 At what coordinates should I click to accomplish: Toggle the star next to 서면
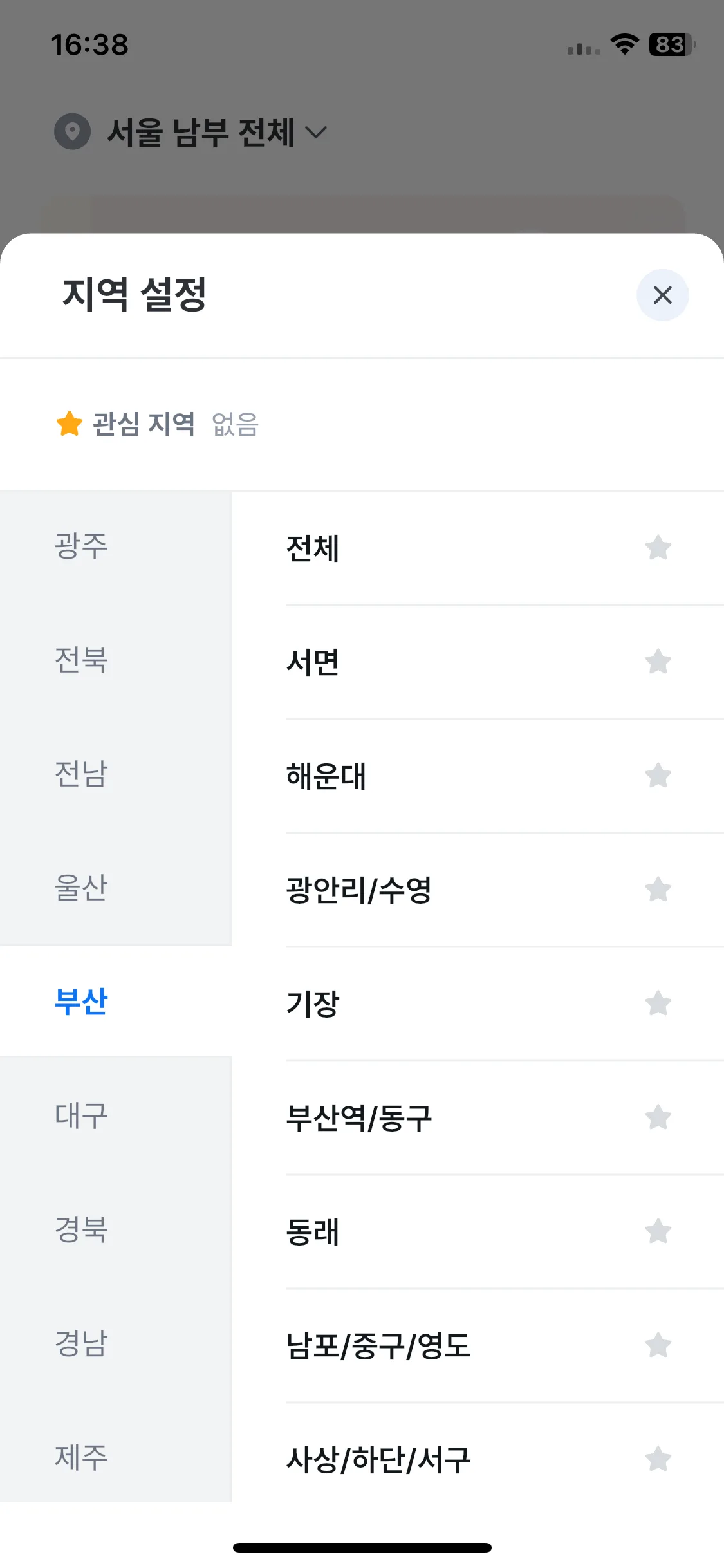658,662
